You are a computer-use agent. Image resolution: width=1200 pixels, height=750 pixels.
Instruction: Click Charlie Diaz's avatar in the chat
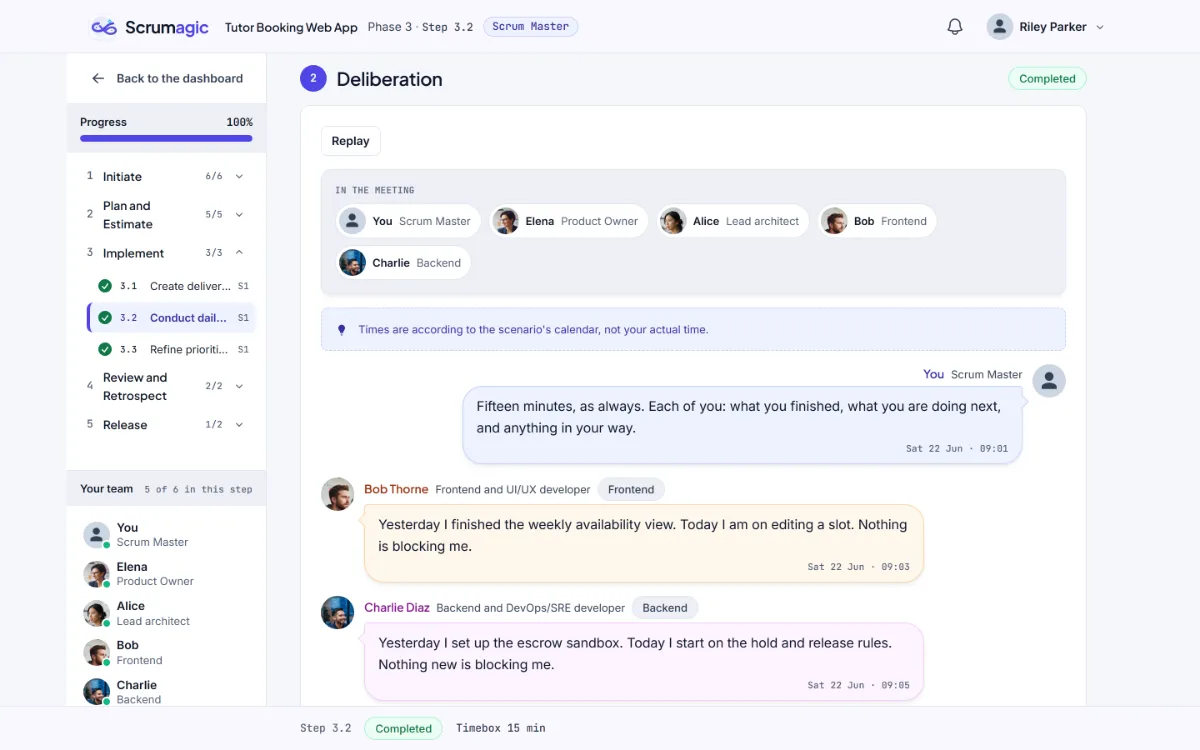tap(337, 612)
